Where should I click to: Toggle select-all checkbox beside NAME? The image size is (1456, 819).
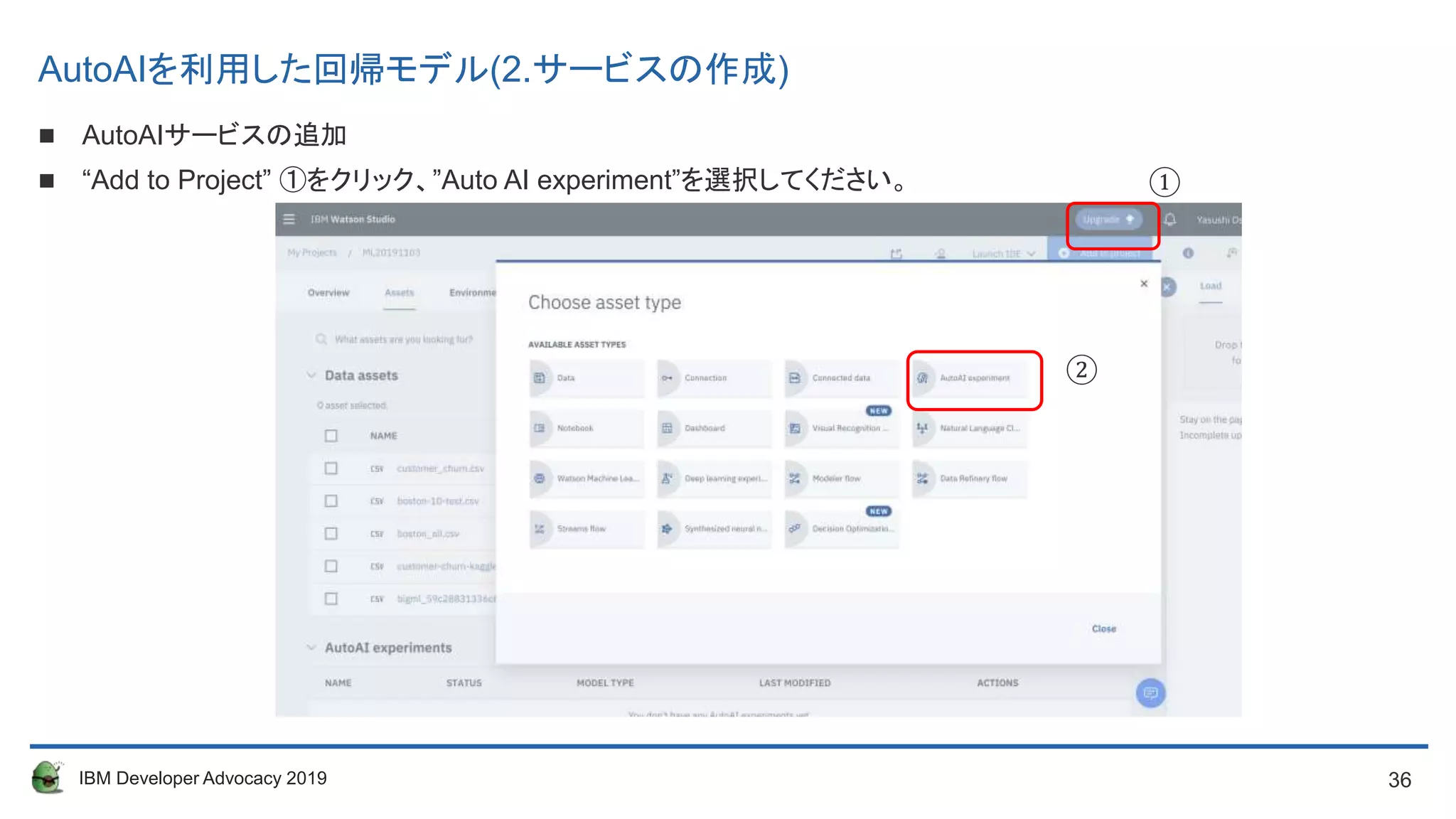(331, 436)
